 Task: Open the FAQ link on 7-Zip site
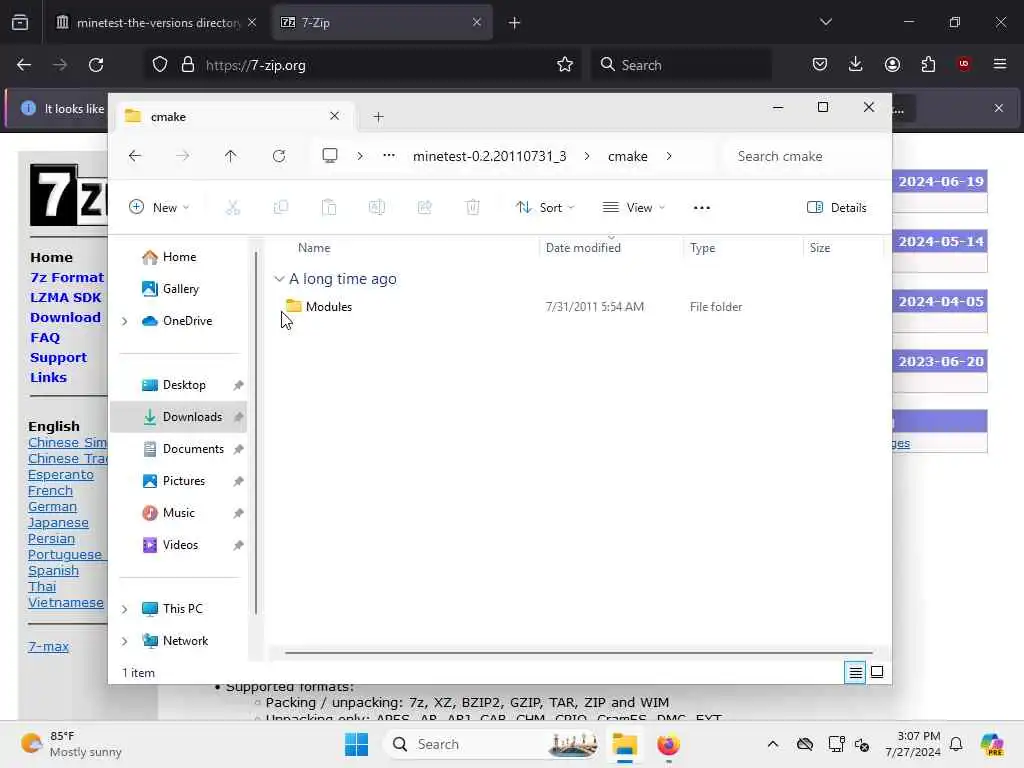point(45,338)
